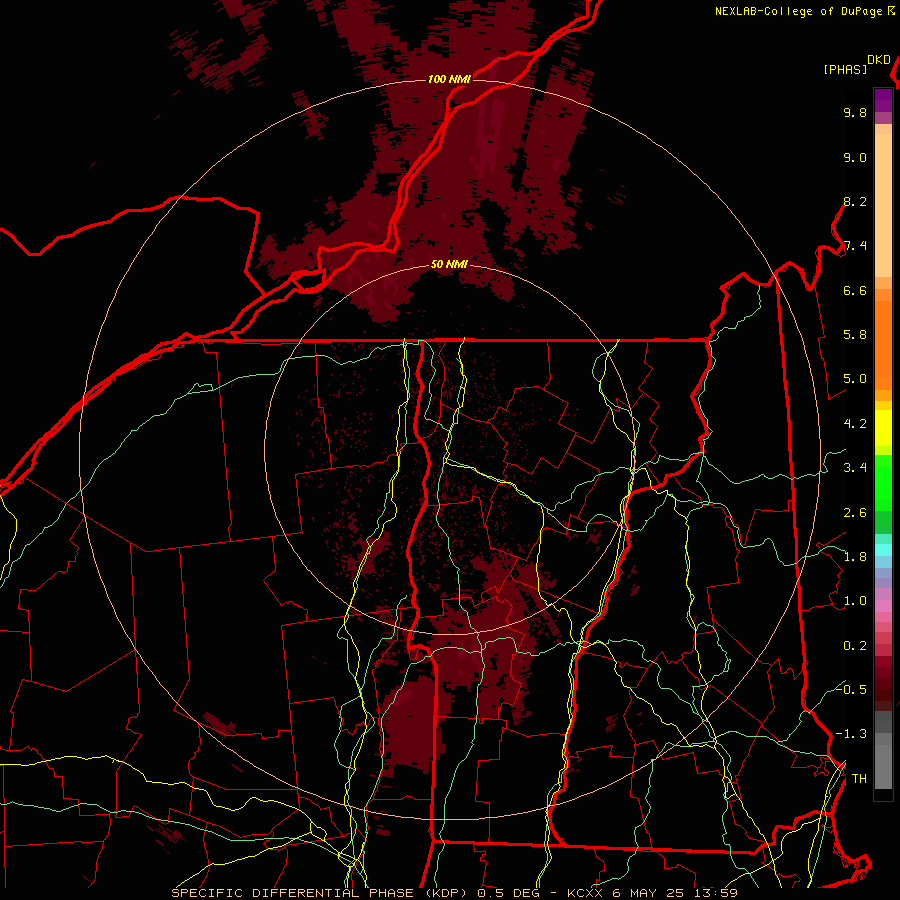Click the 1.8 legend value
Viewport: 900px width, 900px height.
click(x=855, y=557)
